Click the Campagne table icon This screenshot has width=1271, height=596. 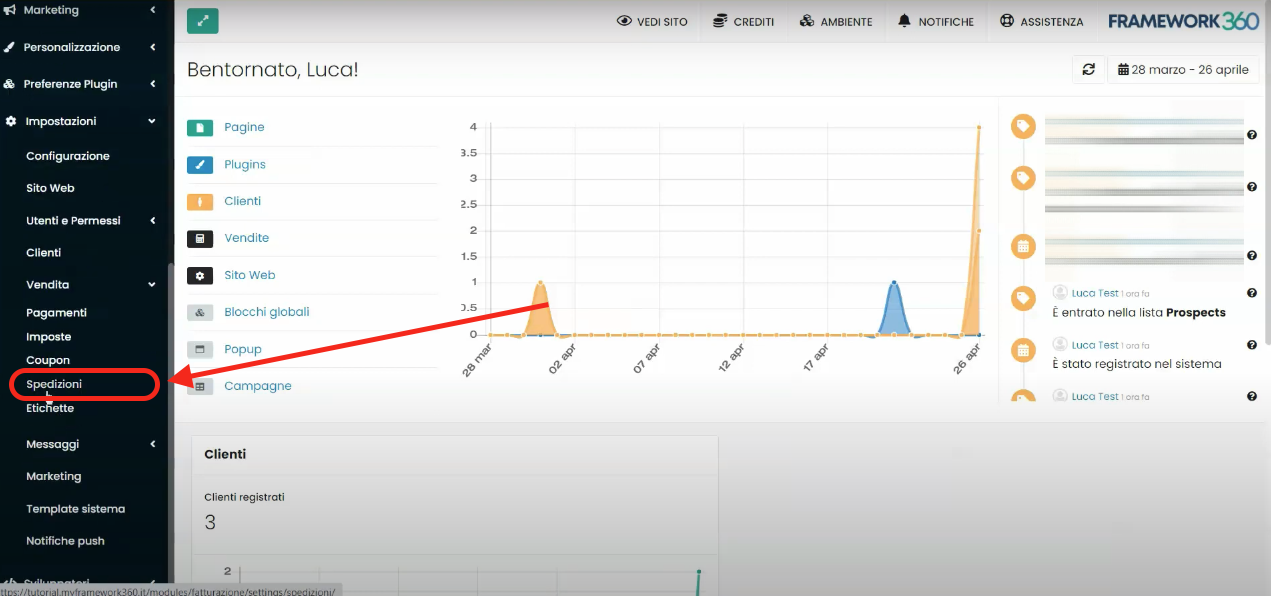[x=200, y=387]
